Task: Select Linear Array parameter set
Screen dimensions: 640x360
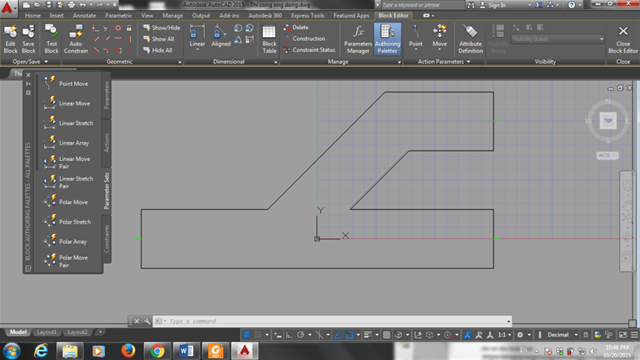Action: point(68,143)
